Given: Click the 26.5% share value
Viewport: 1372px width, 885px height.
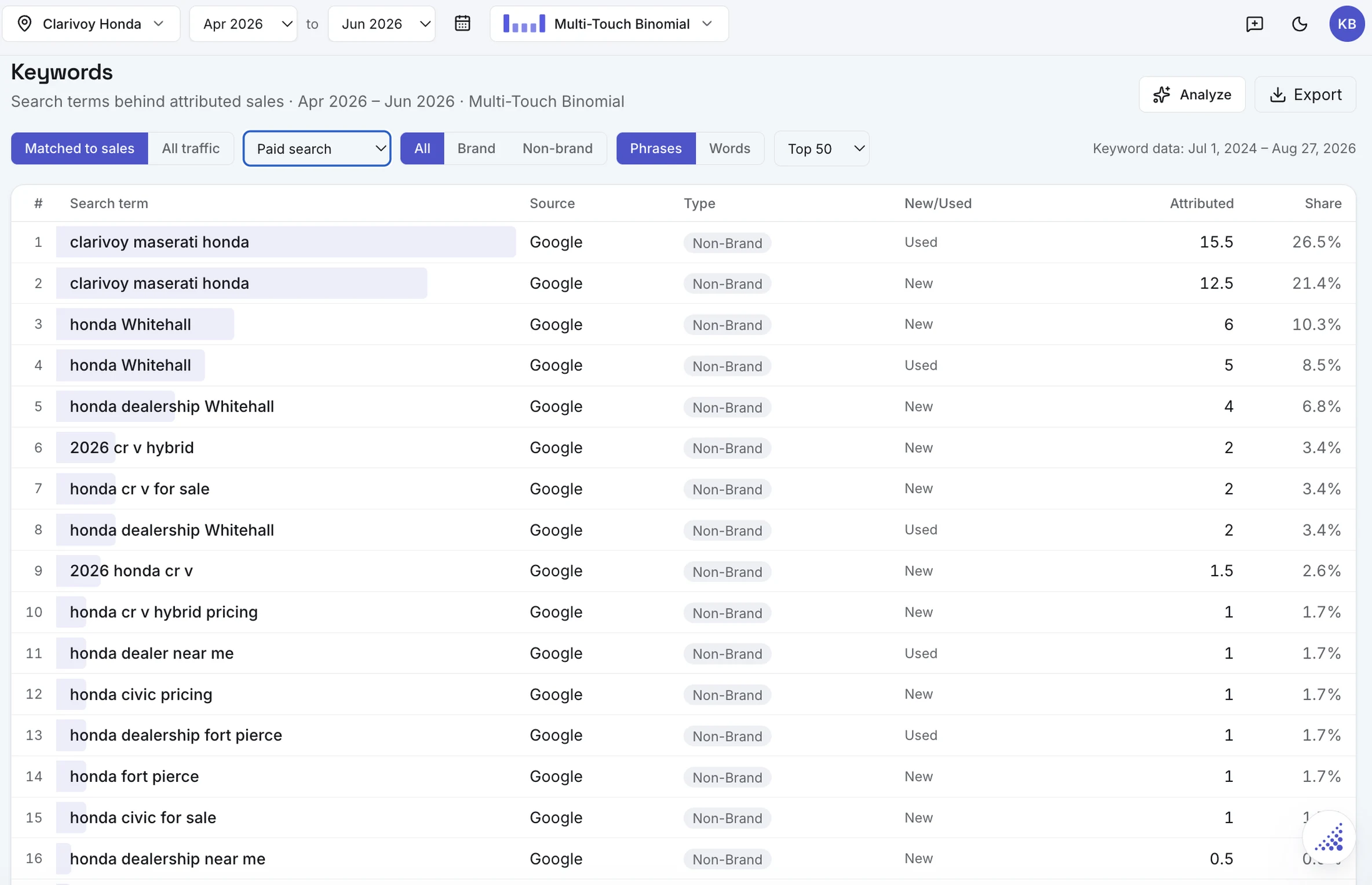Looking at the screenshot, I should tap(1316, 242).
